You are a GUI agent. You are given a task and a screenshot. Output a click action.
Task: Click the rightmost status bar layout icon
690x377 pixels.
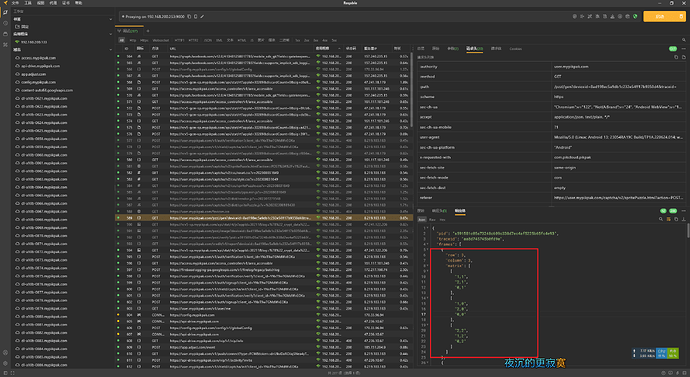[x=685, y=373]
